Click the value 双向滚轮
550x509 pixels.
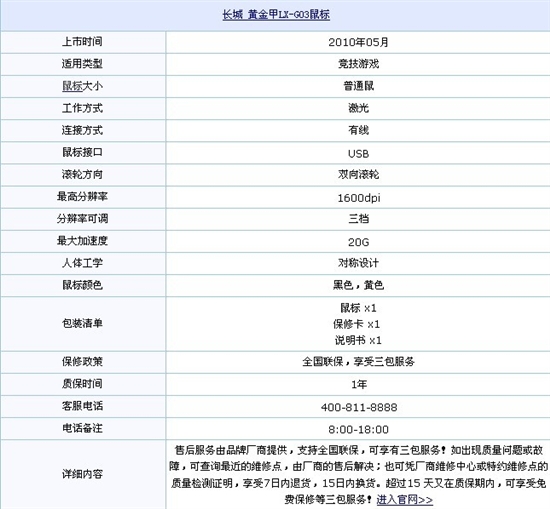click(358, 174)
